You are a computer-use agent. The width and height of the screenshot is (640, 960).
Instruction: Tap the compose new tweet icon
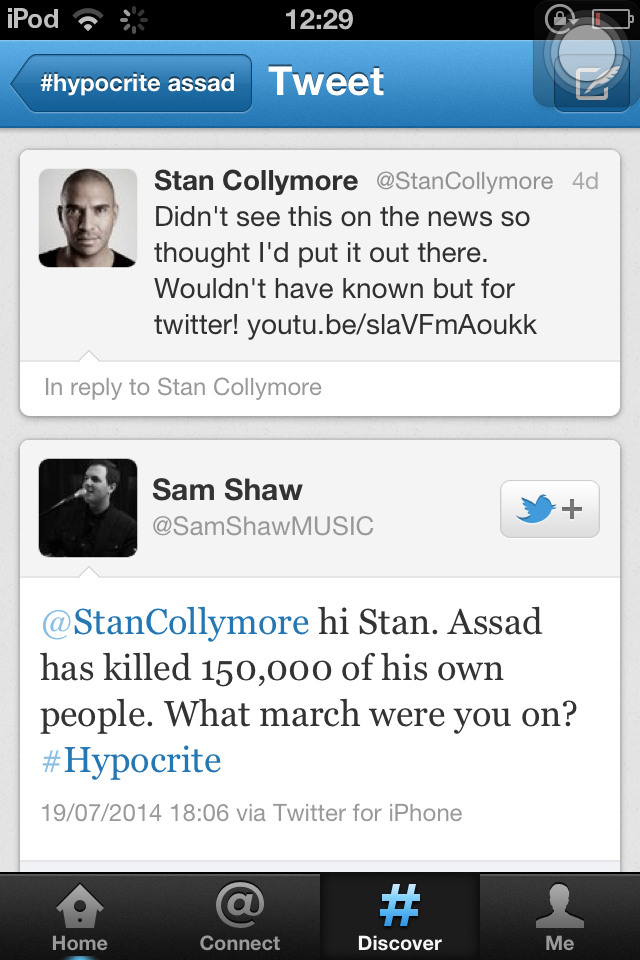click(592, 83)
